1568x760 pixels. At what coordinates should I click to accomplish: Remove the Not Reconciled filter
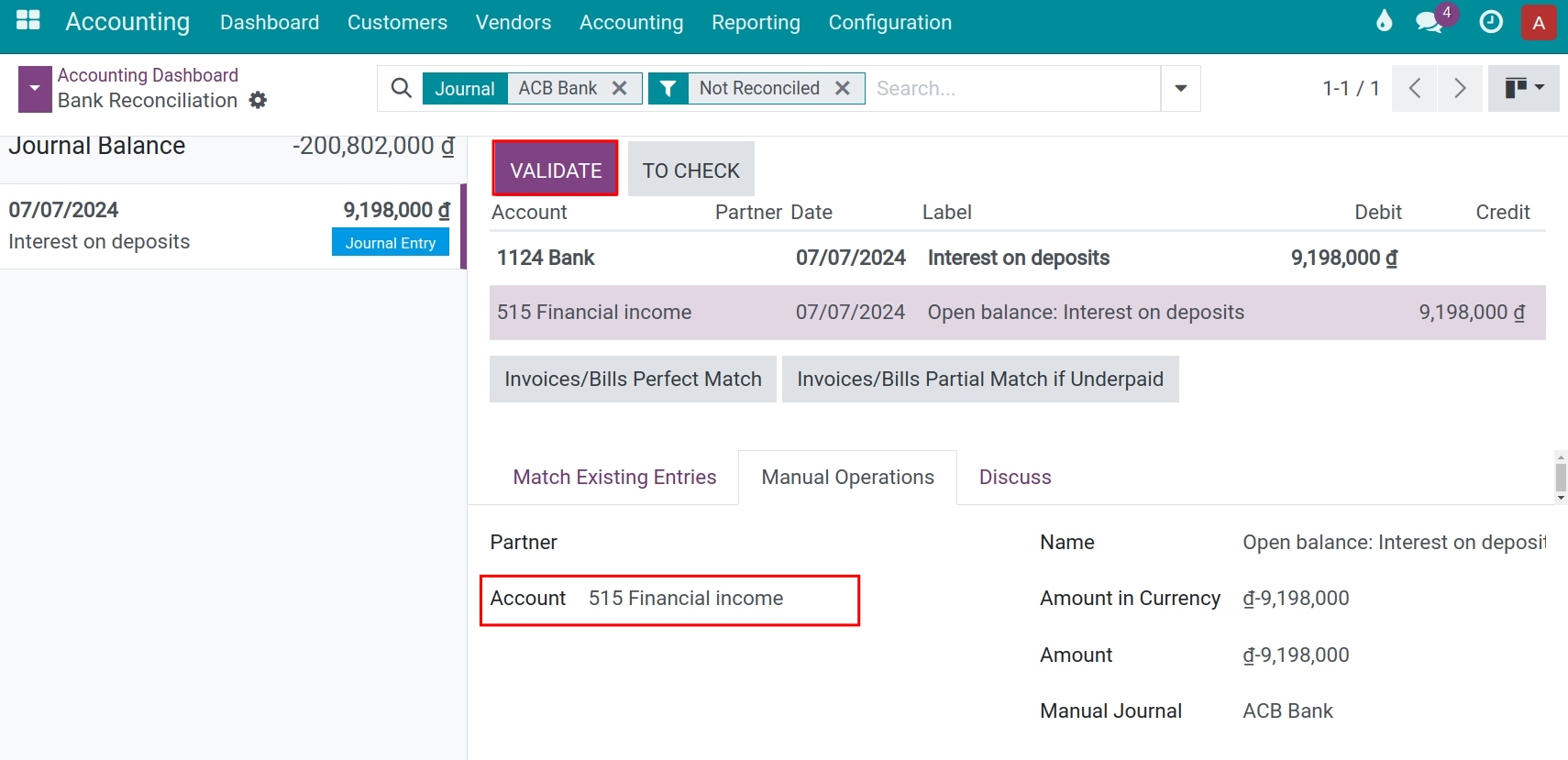click(843, 88)
